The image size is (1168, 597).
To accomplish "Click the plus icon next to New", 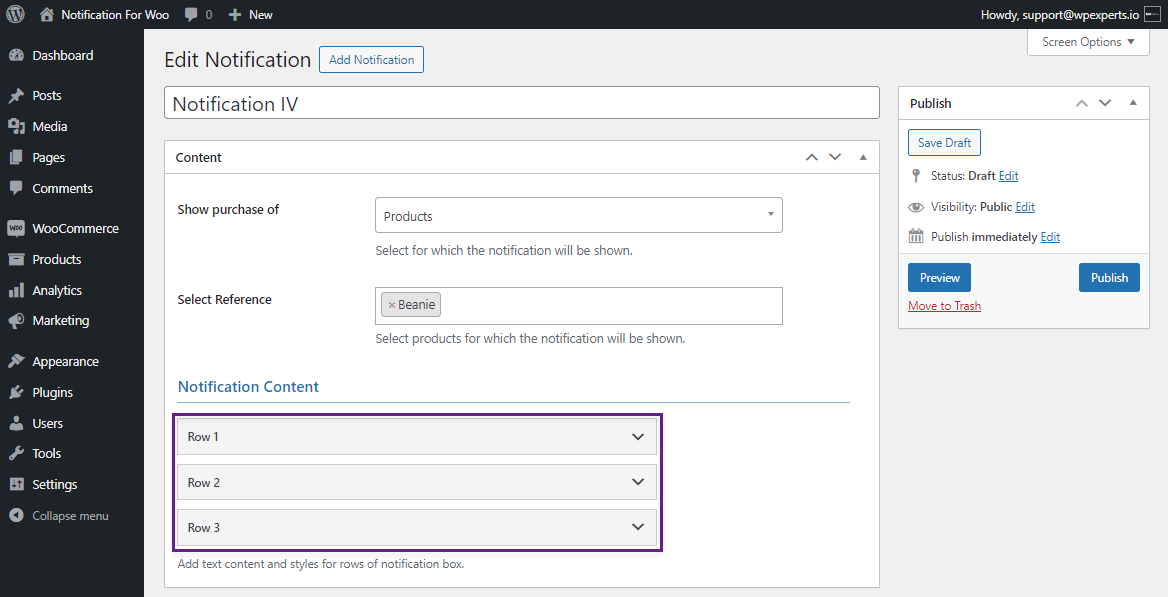I will 235,15.
